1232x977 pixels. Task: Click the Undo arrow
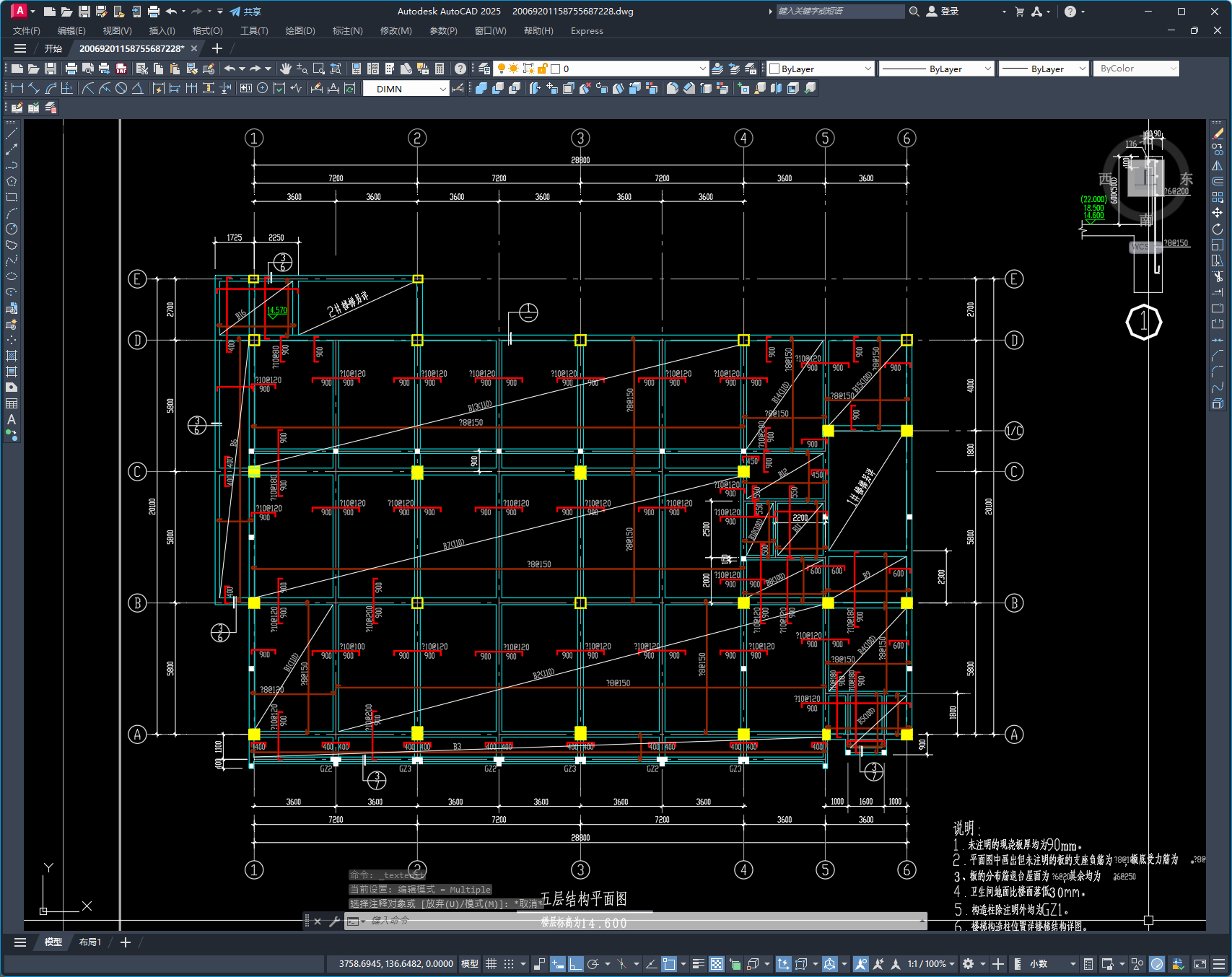(x=230, y=69)
